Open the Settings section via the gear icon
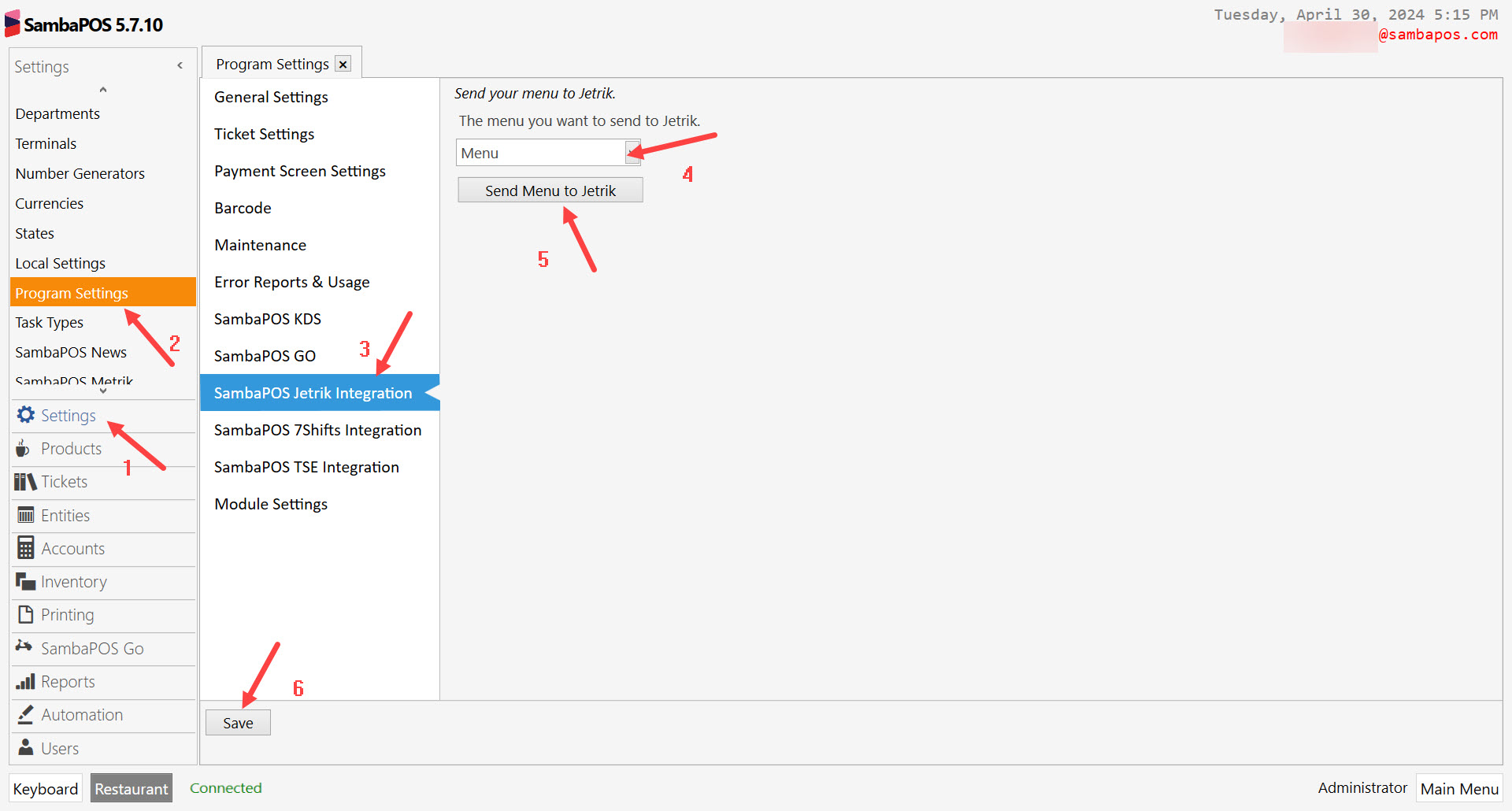The height and width of the screenshot is (811, 1512). 25,415
